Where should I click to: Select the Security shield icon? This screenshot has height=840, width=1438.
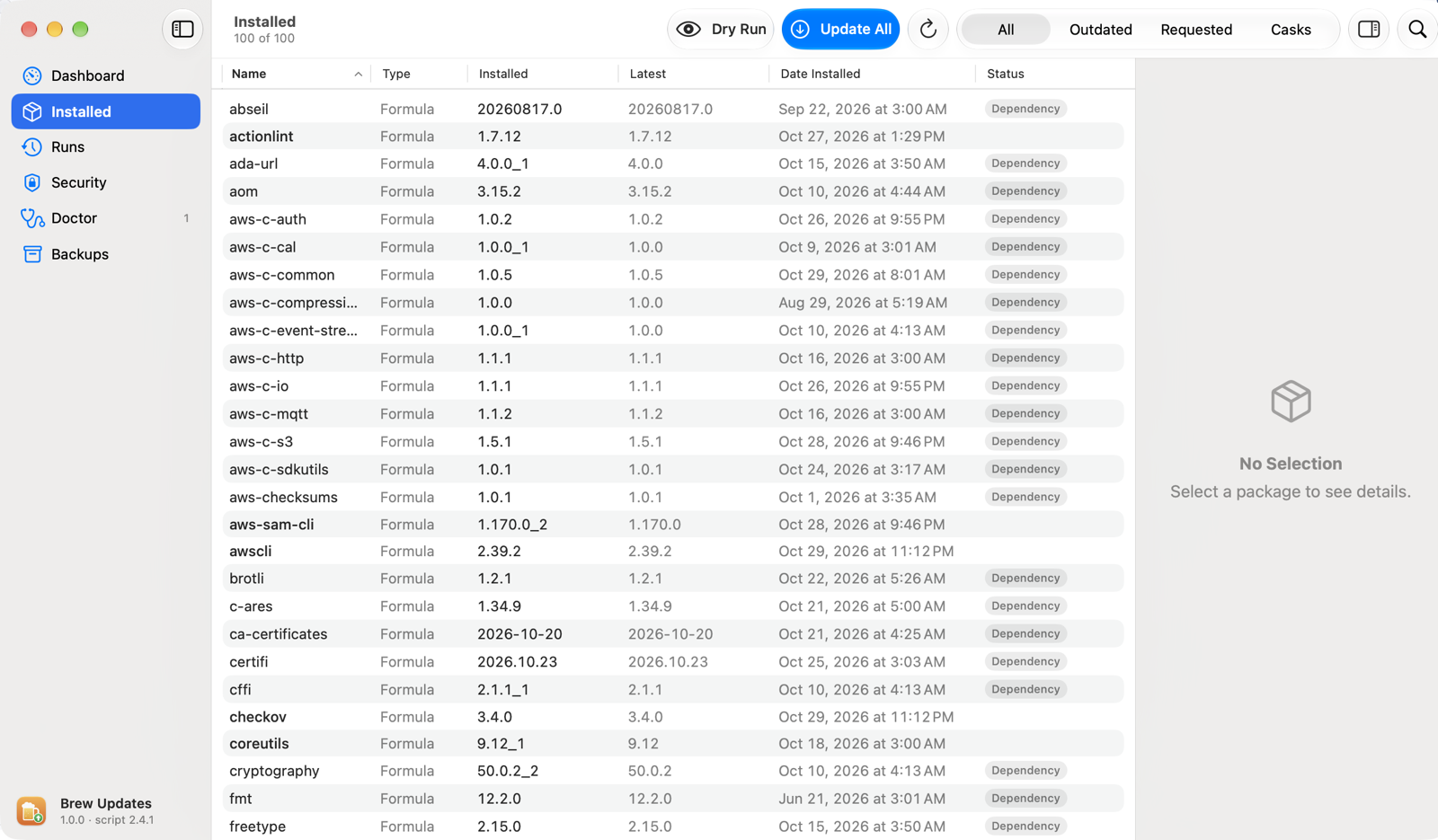click(32, 182)
